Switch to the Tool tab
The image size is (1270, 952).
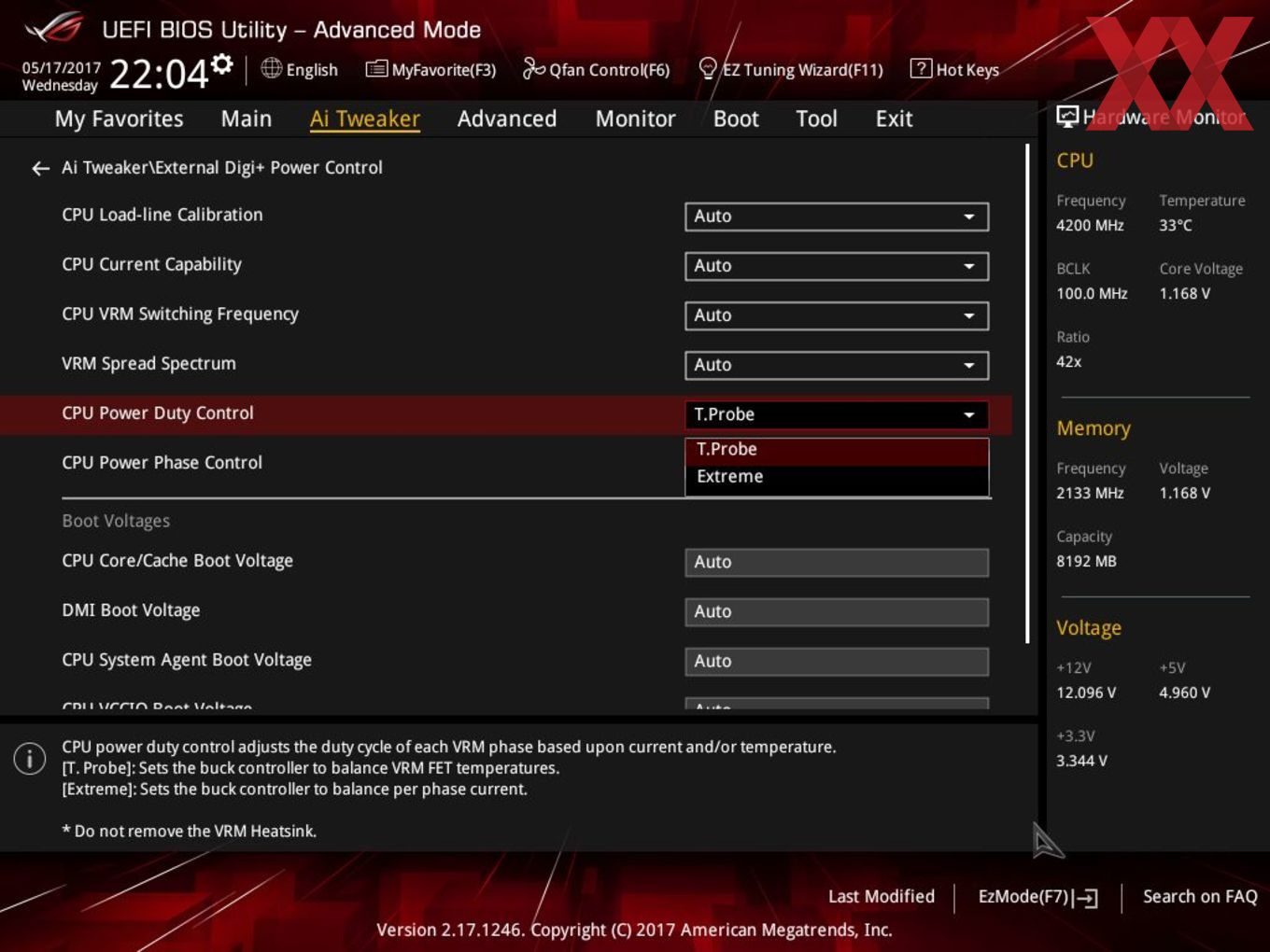point(816,119)
